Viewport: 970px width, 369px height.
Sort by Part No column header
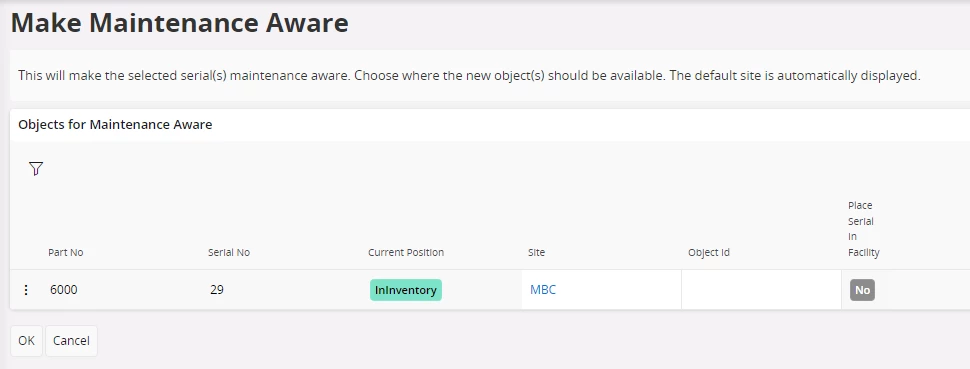coord(66,253)
